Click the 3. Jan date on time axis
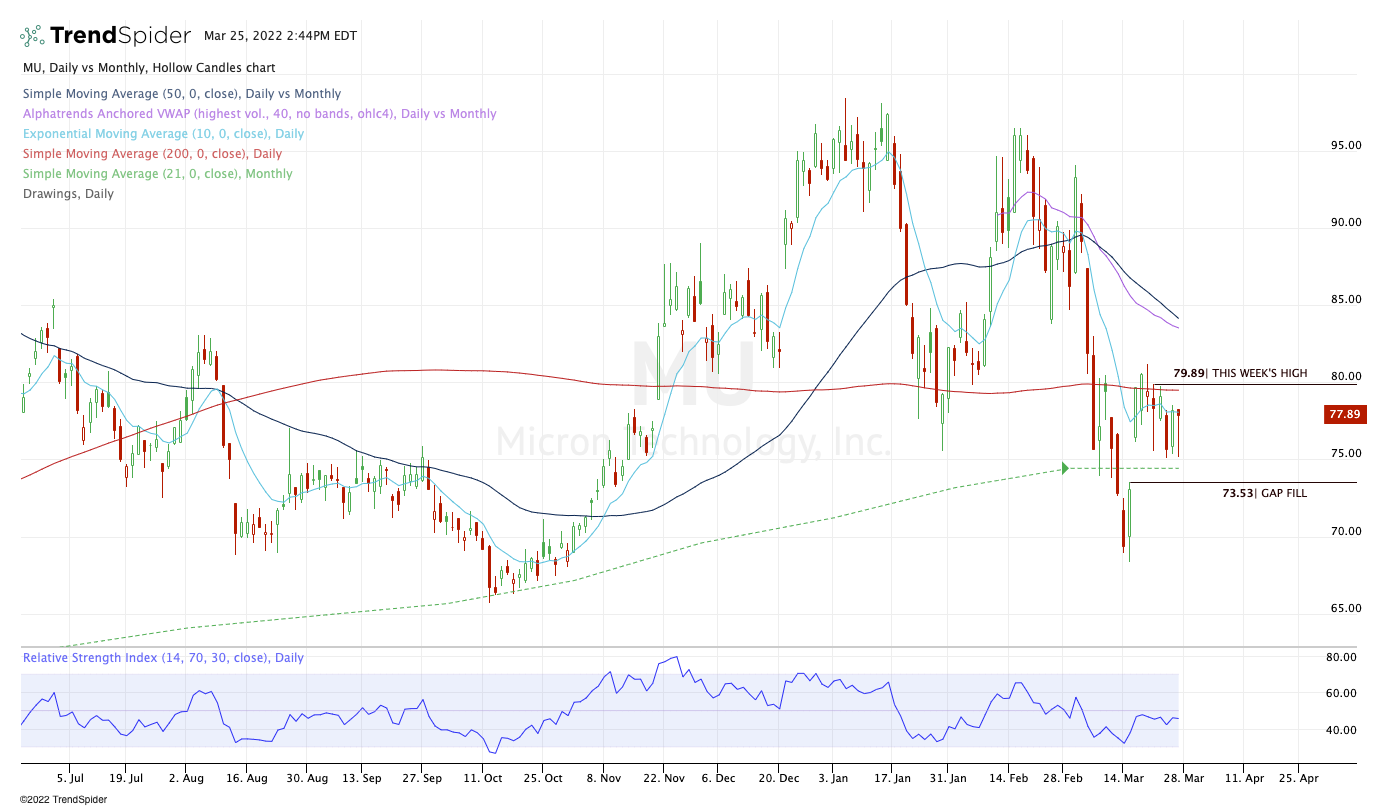 832,776
